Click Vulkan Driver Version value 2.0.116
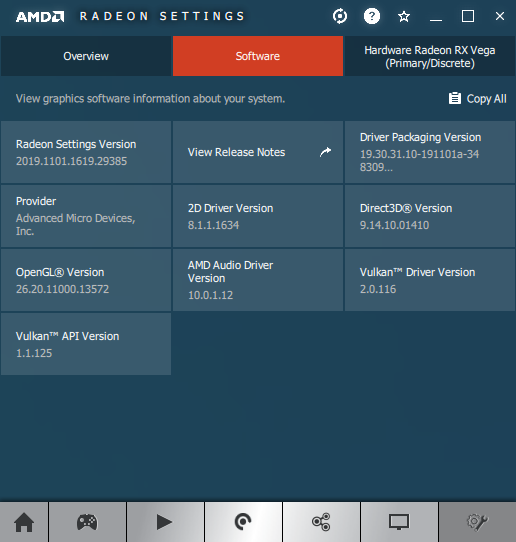The width and height of the screenshot is (516, 542). point(378,289)
